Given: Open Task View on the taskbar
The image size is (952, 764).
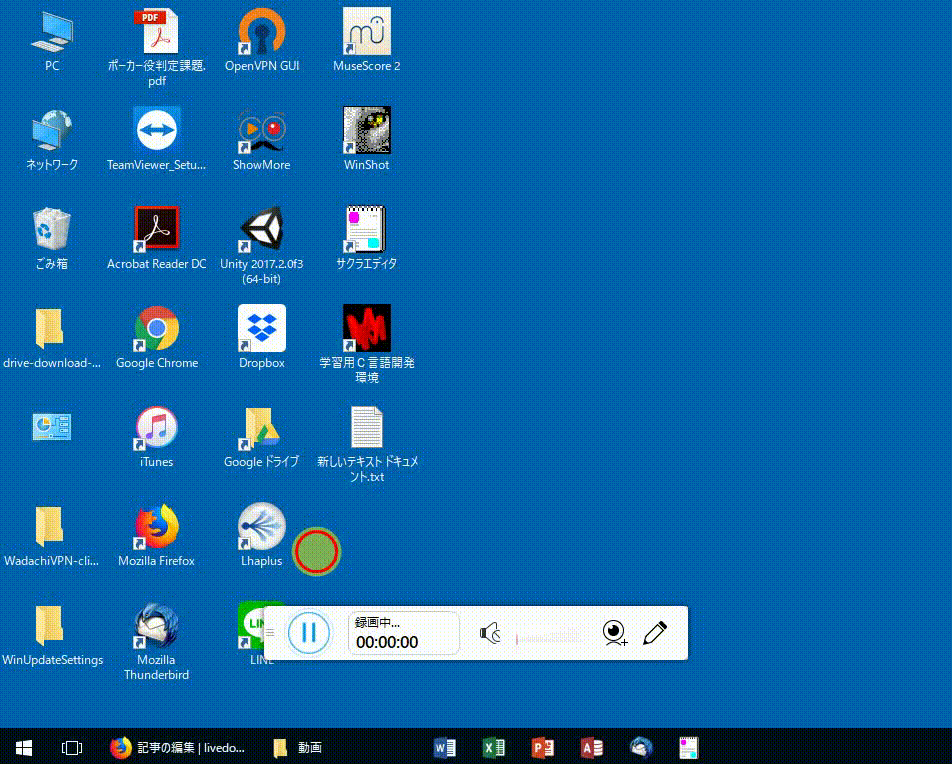Looking at the screenshot, I should point(72,748).
